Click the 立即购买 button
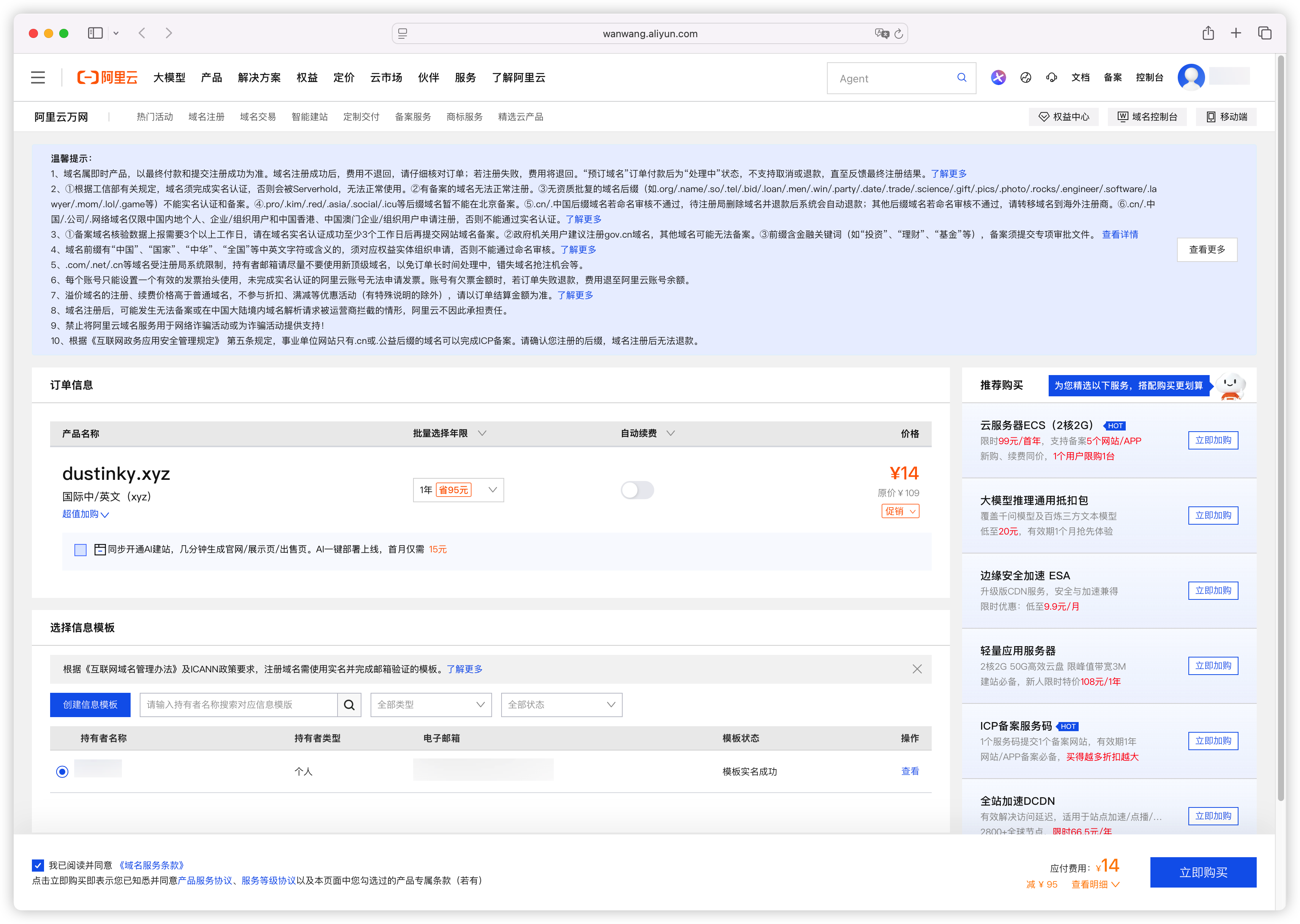1300x924 pixels. click(1203, 872)
